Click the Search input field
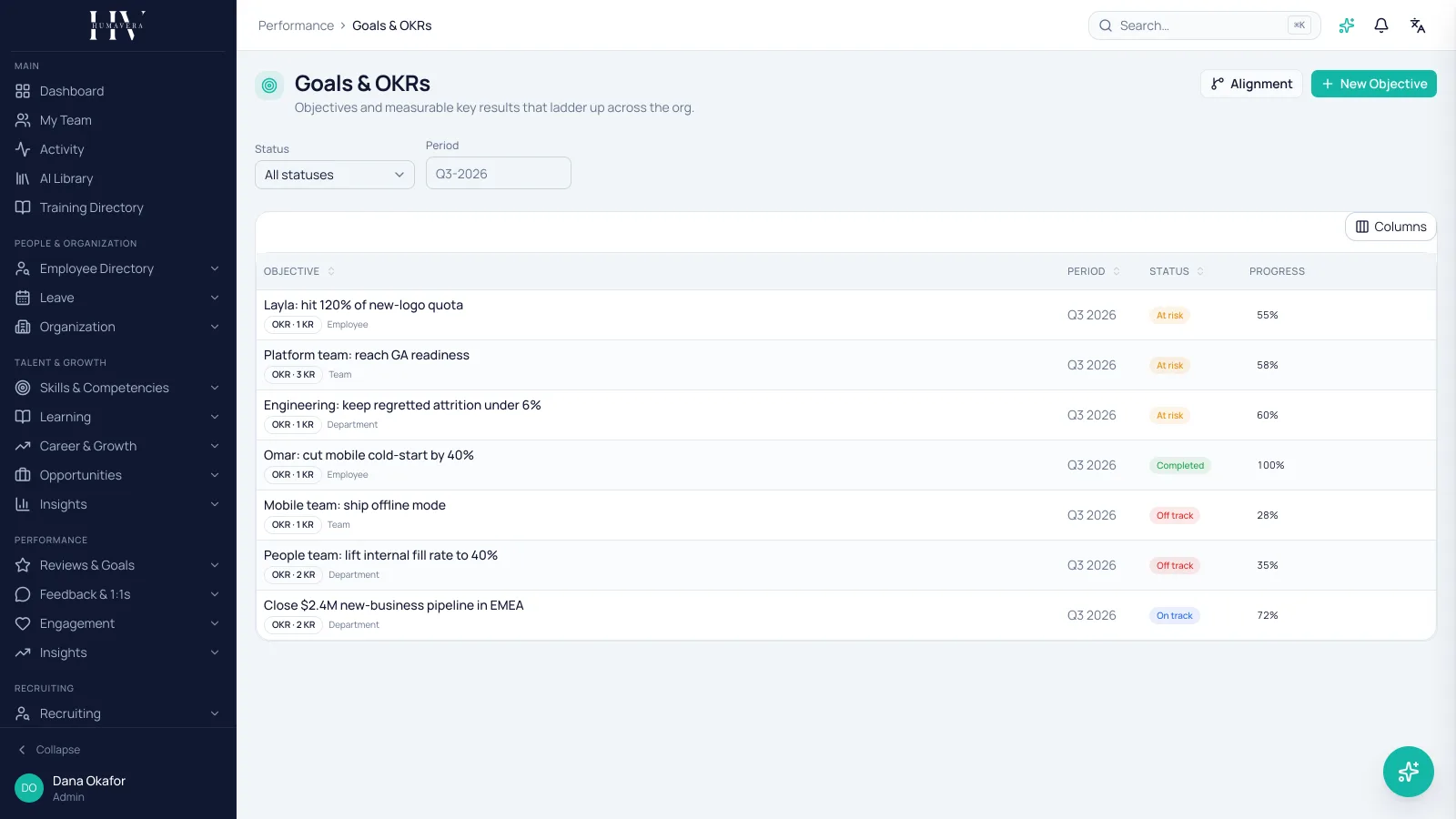The image size is (1456, 819). click(x=1204, y=25)
